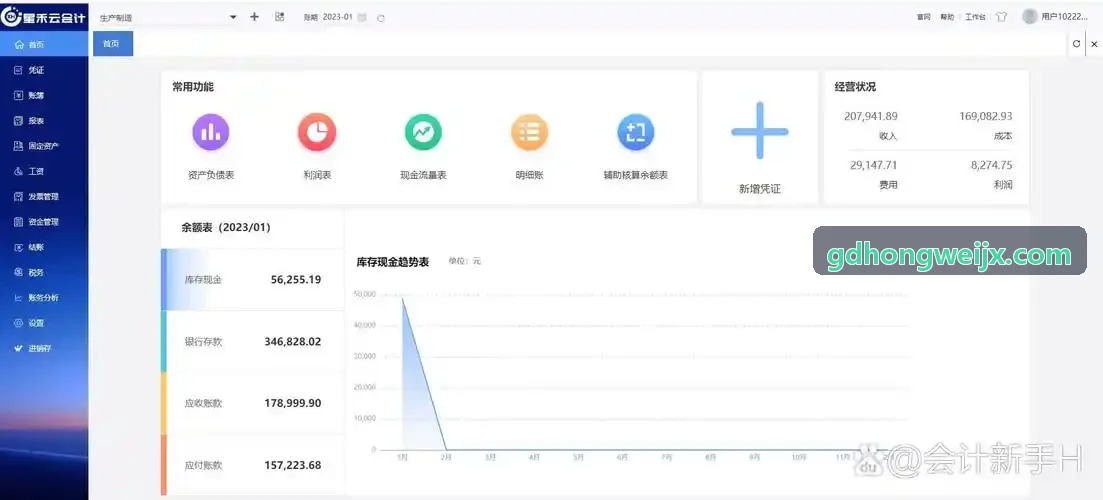The image size is (1103, 500).
Task: Click the big plus for 新增凭证
Action: [x=760, y=131]
